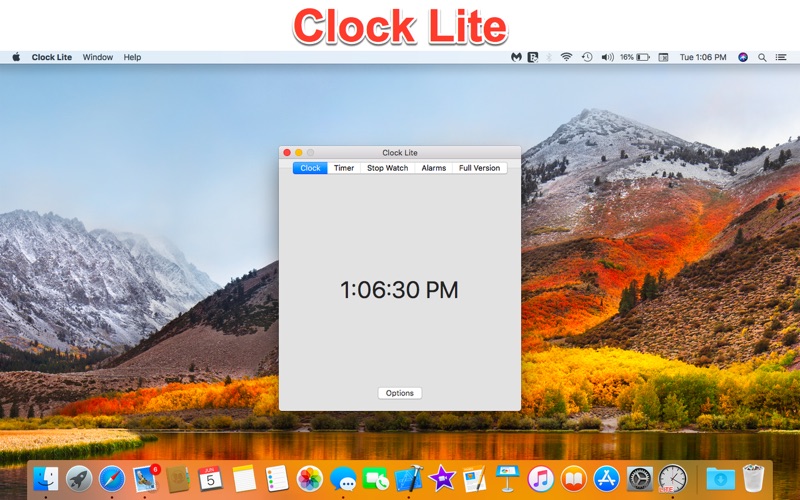Open Messages speech bubble icon
Image resolution: width=800 pixels, height=500 pixels.
tap(343, 479)
